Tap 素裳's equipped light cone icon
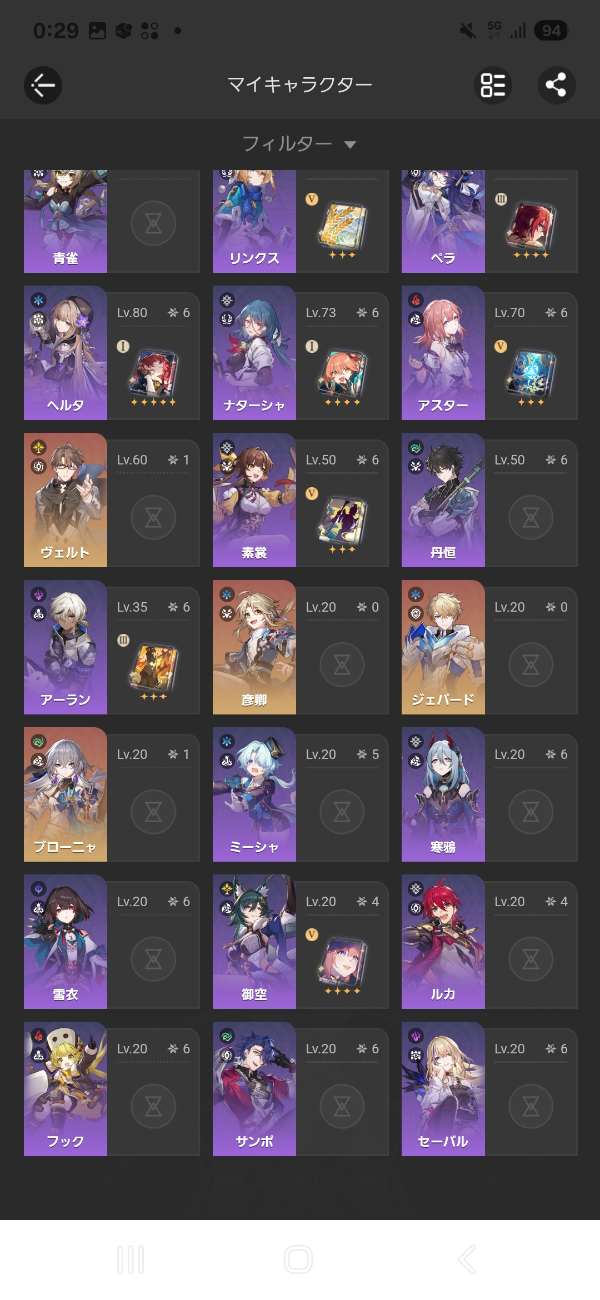Screen dimensions: 600x1300 point(342,517)
